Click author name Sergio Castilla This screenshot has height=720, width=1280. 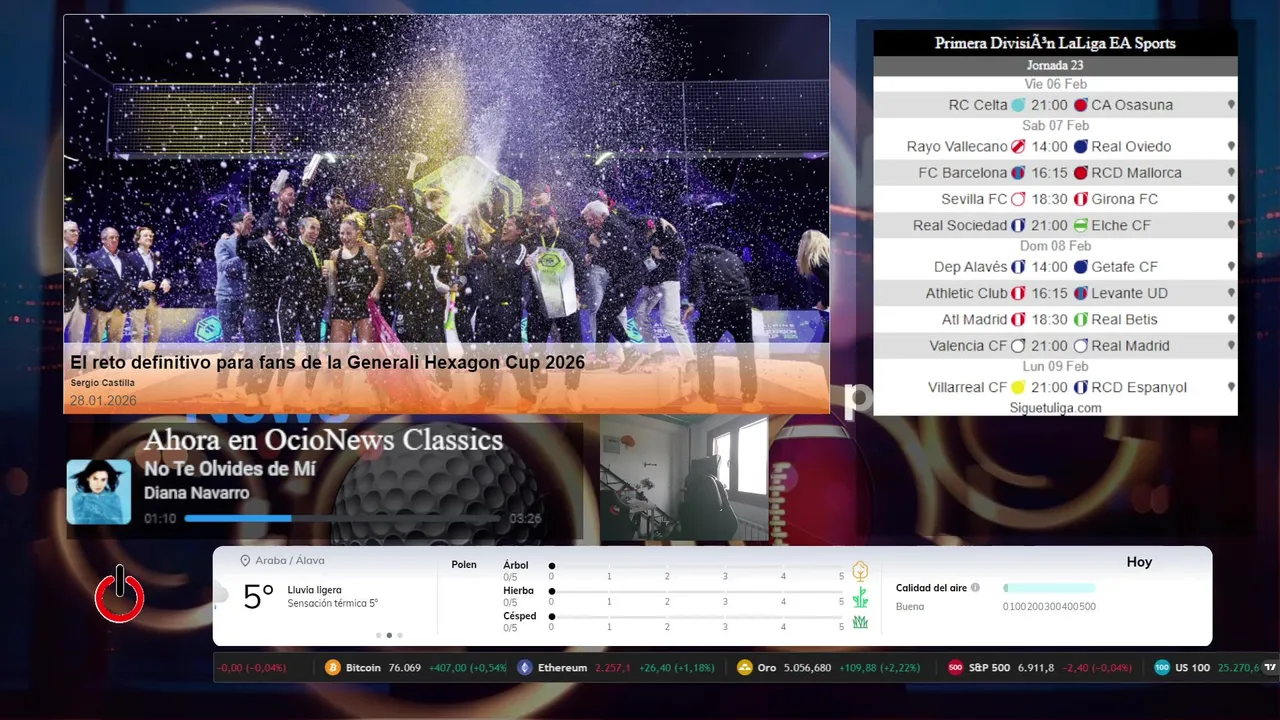102,383
